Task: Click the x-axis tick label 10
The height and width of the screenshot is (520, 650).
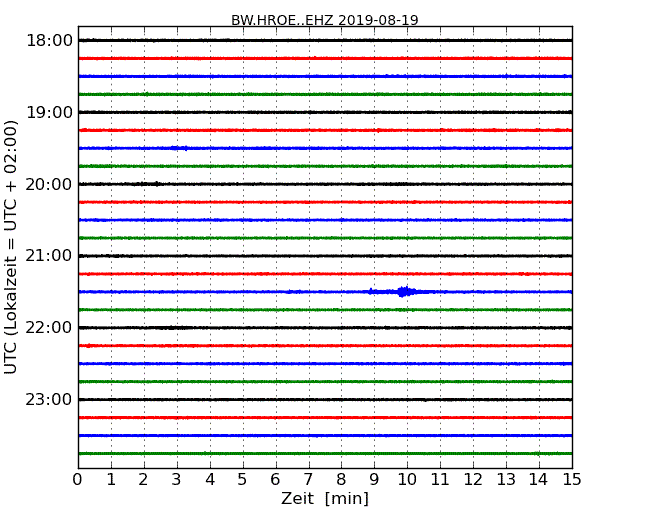Action: (x=407, y=480)
